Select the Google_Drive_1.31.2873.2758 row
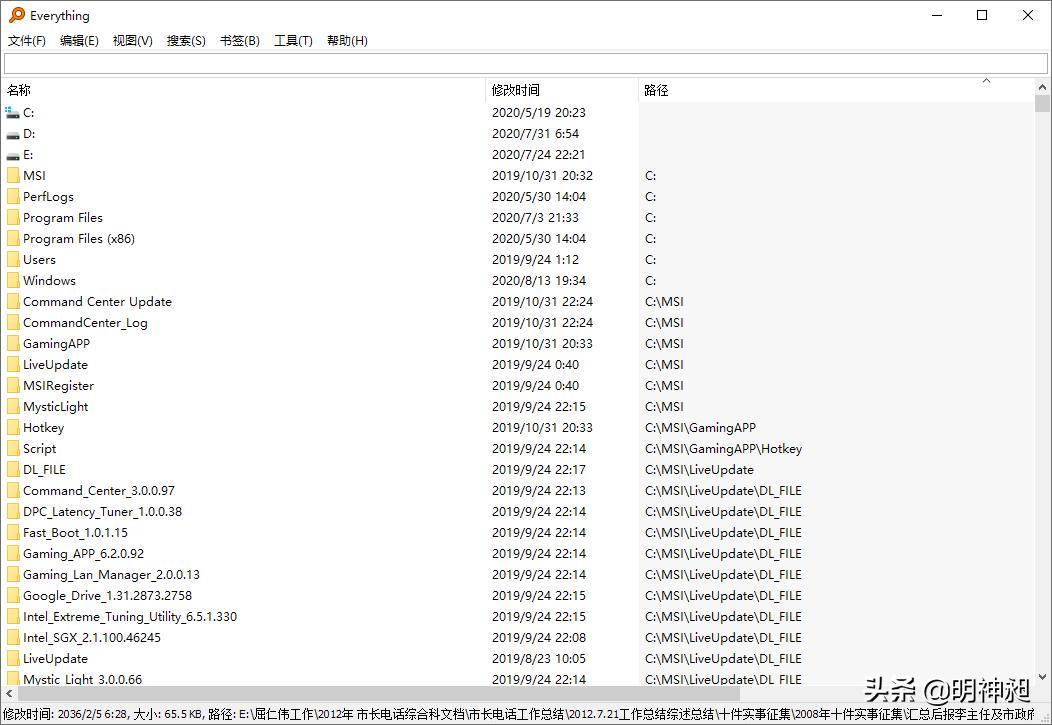 pyautogui.click(x=107, y=596)
